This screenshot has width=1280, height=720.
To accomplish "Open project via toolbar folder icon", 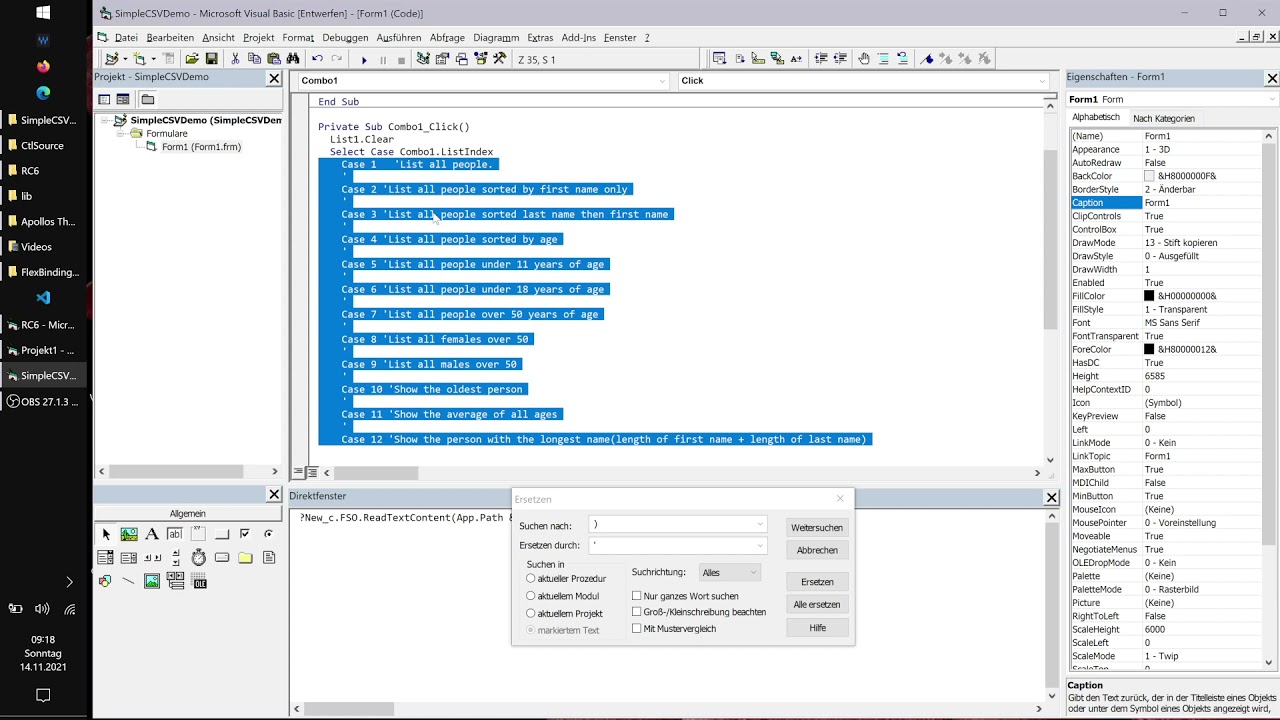I will click(192, 59).
